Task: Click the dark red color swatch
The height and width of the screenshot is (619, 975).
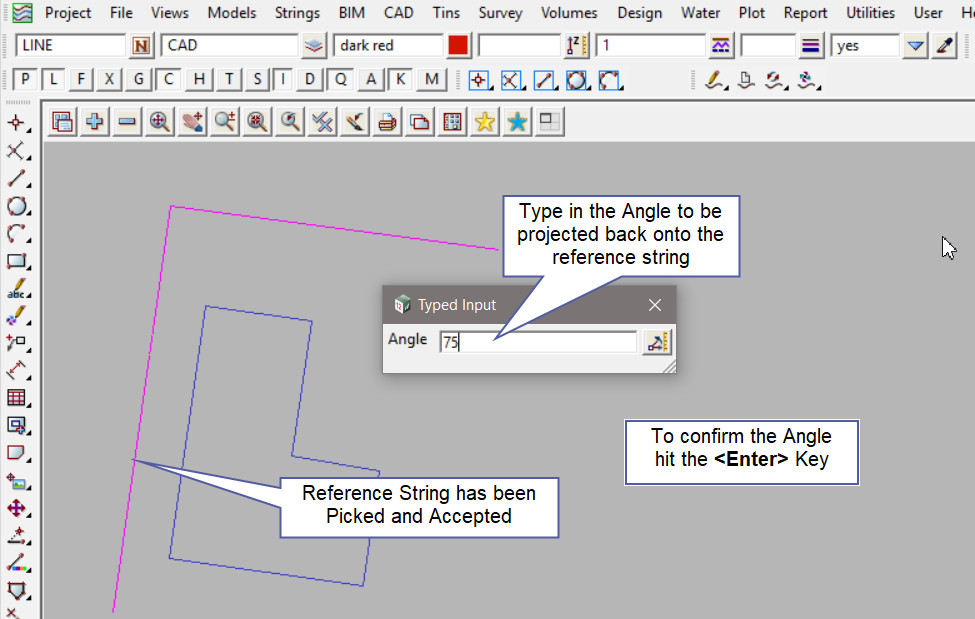Action: coord(458,46)
